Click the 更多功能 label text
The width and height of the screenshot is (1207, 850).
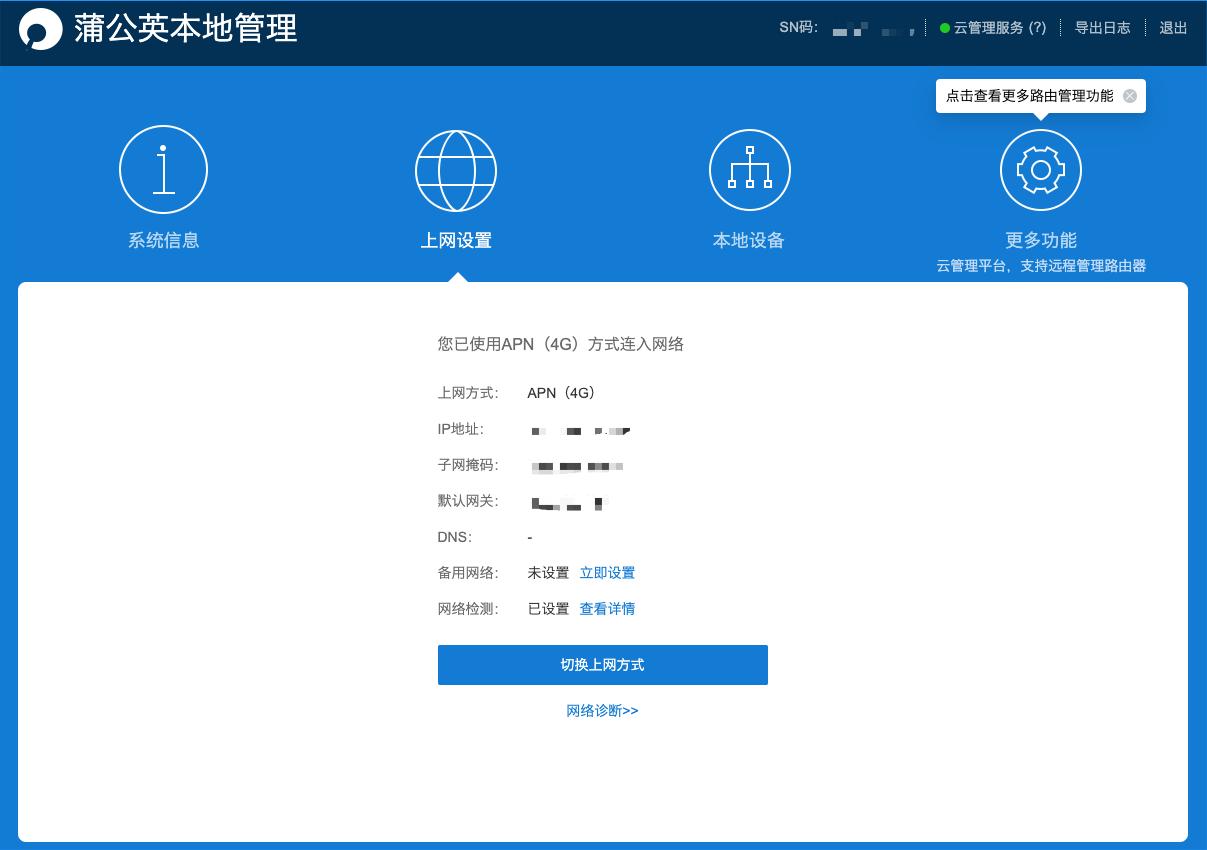point(1041,240)
